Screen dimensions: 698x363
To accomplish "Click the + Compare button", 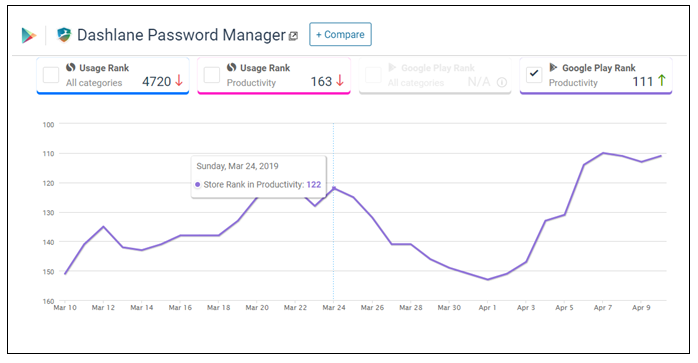I will click(x=341, y=34).
